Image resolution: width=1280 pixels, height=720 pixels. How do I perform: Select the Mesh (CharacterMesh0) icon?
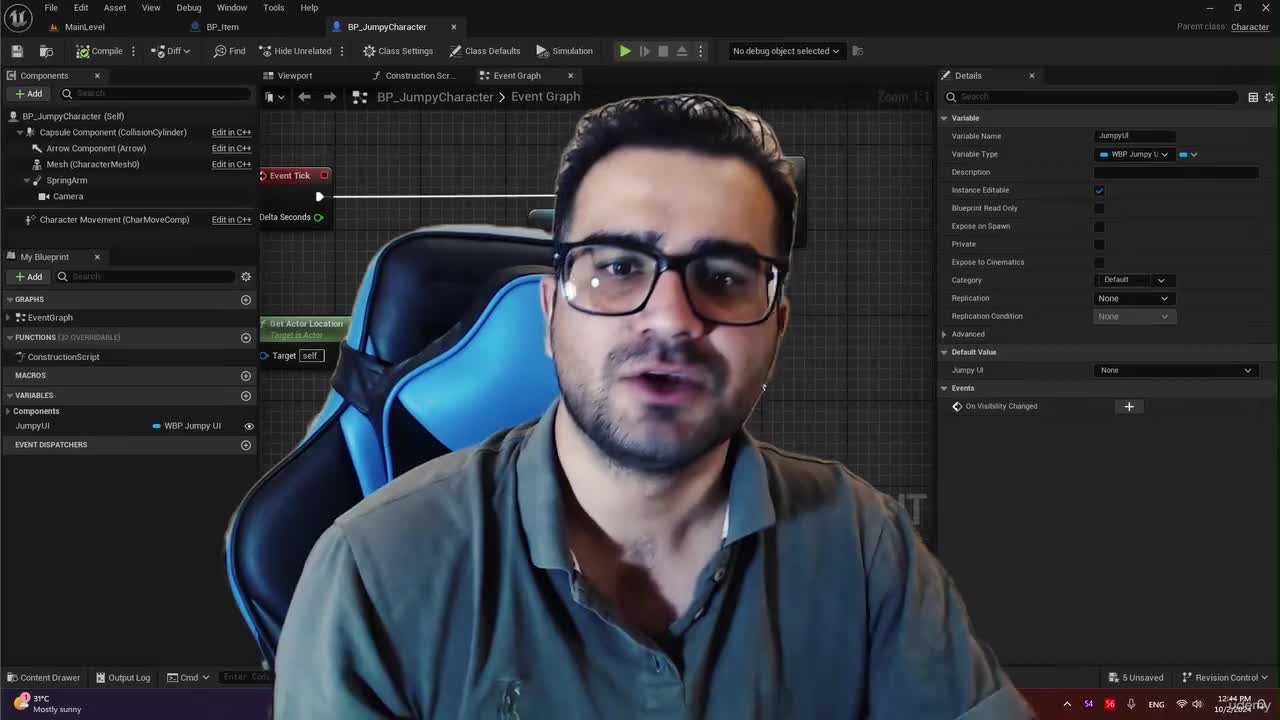coord(37,164)
